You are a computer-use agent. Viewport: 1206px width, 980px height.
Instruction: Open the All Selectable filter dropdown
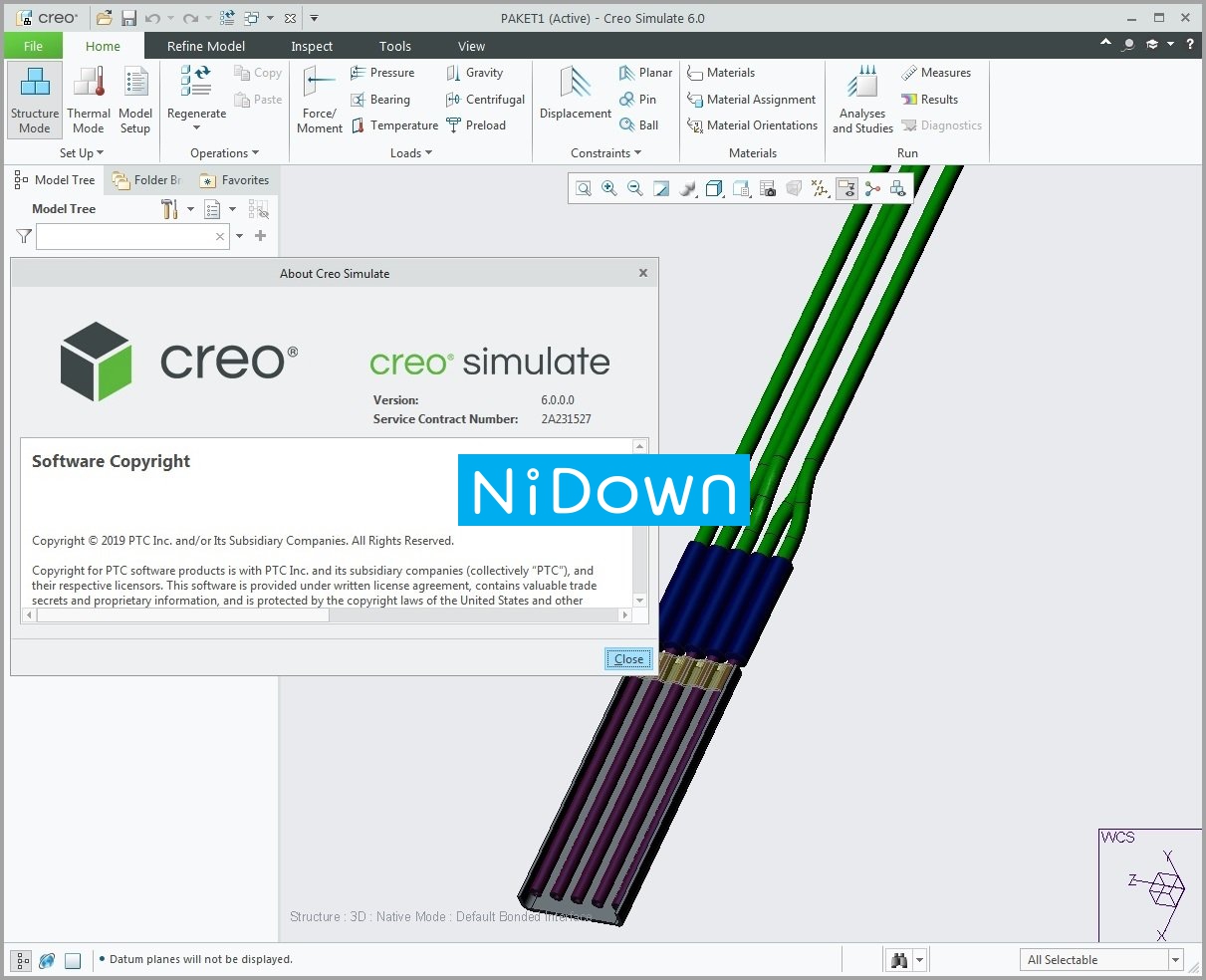point(1176,960)
